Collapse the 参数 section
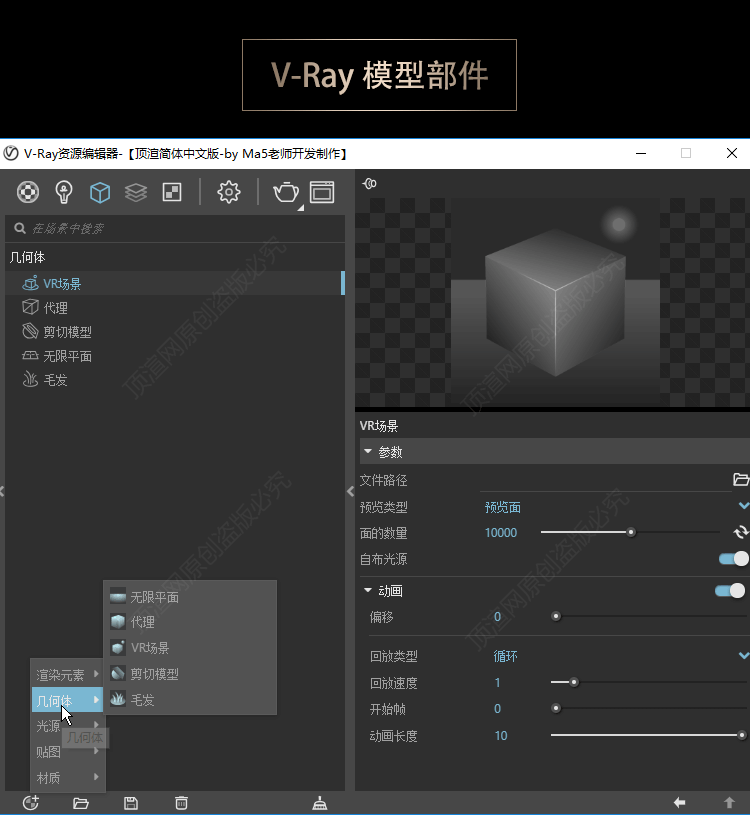The height and width of the screenshot is (815, 750). click(368, 452)
